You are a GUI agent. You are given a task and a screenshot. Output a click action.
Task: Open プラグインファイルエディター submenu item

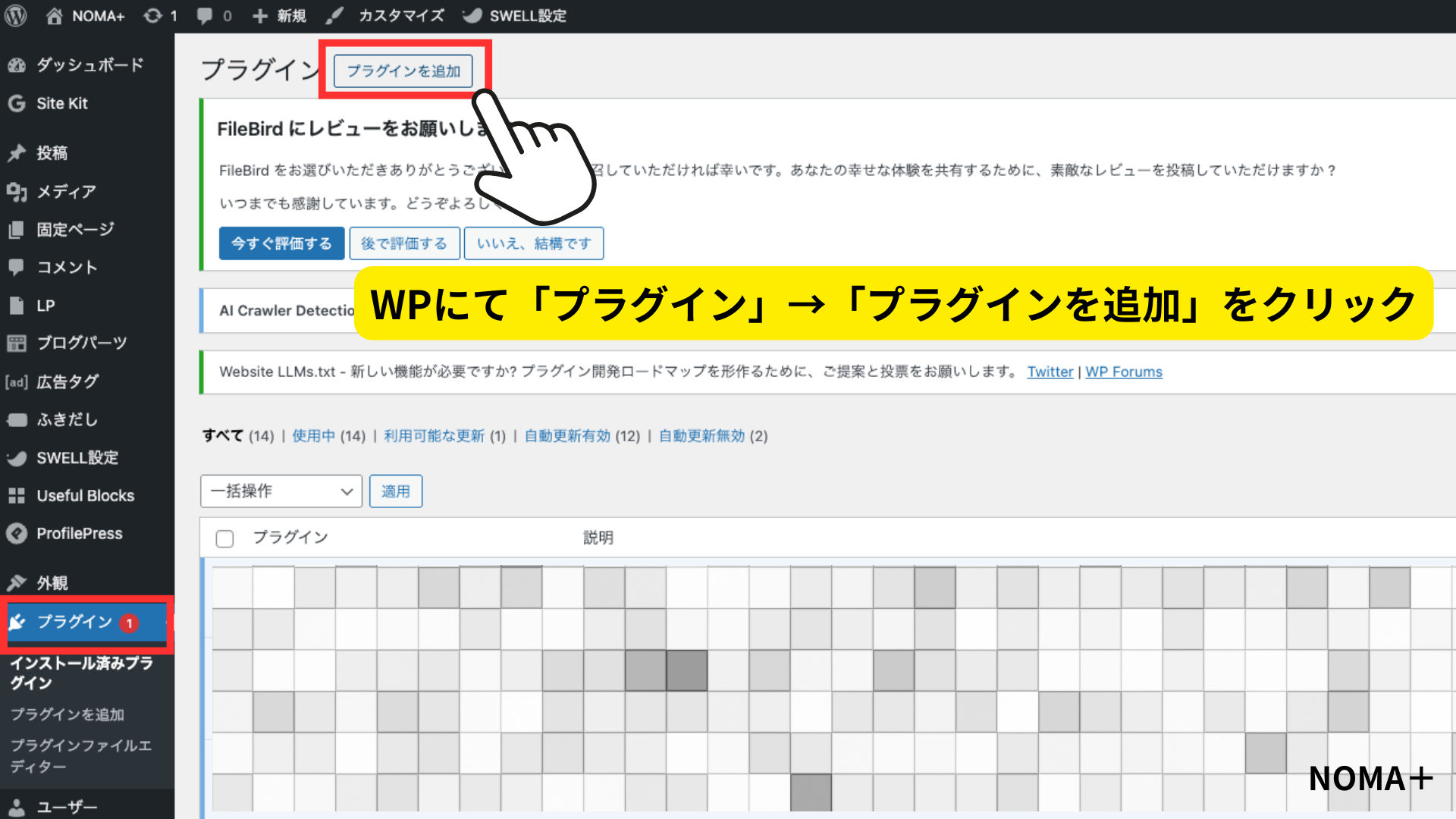pos(81,755)
